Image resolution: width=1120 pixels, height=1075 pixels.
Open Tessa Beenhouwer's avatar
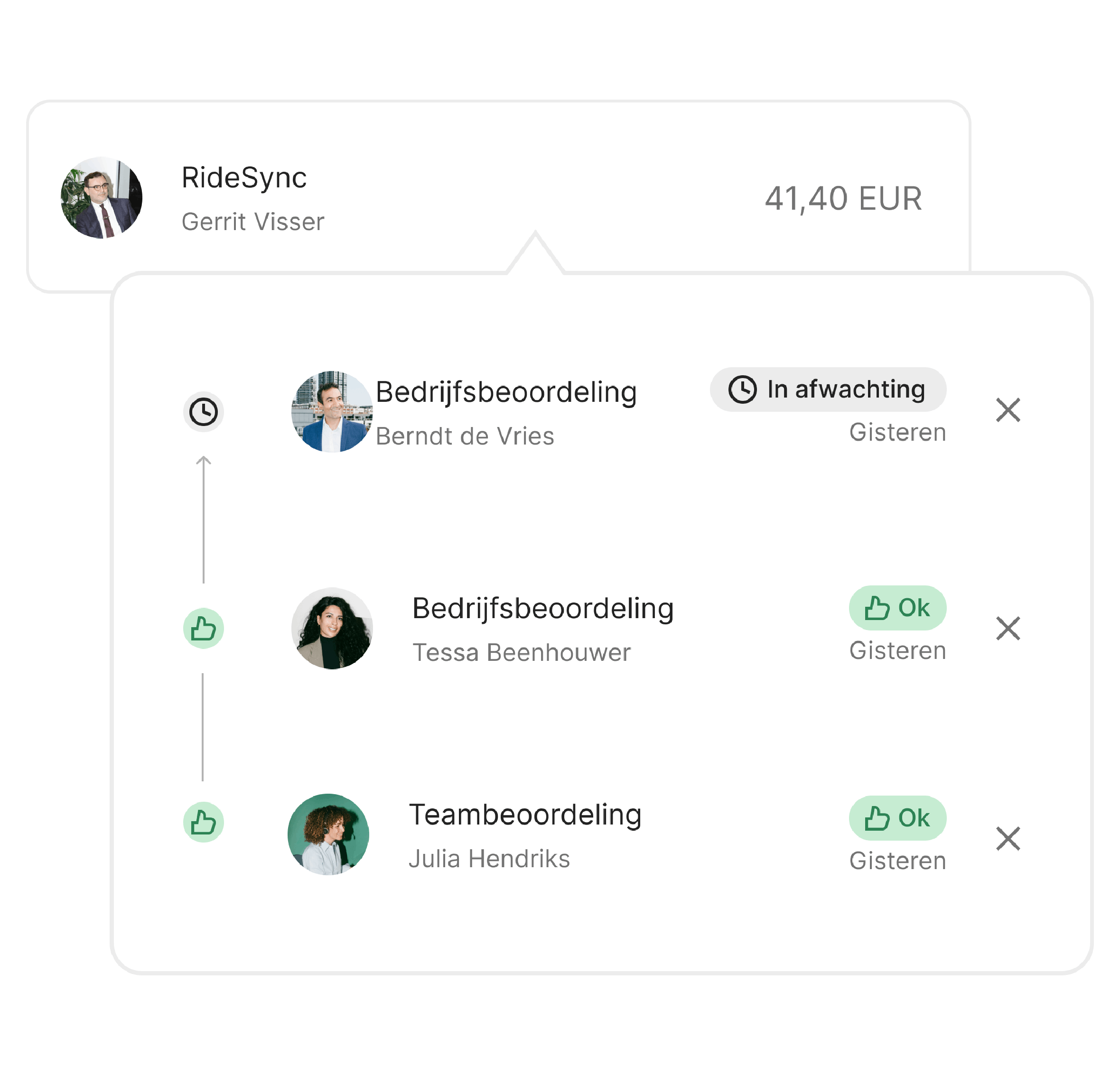tap(332, 628)
